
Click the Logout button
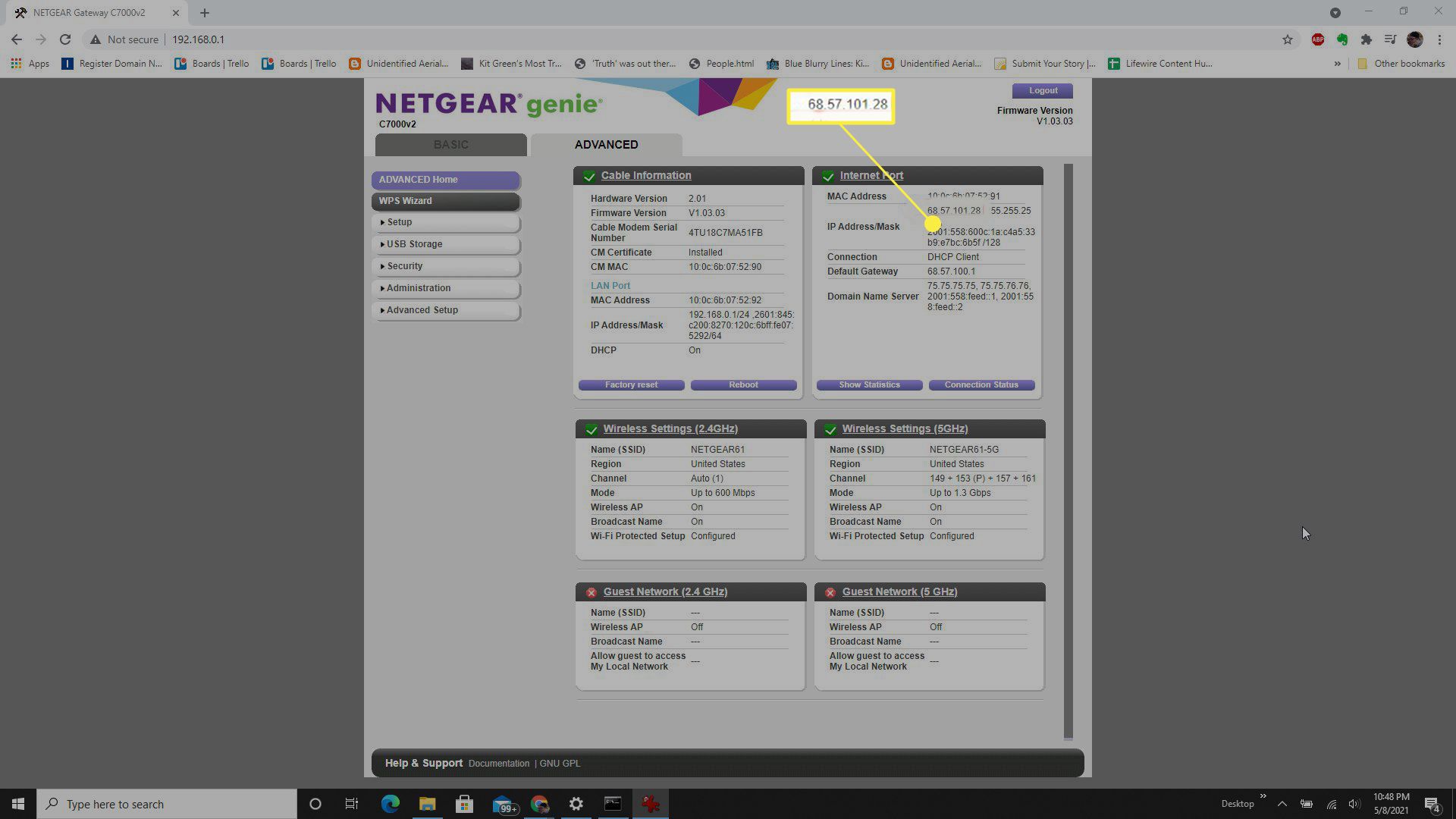tap(1043, 90)
